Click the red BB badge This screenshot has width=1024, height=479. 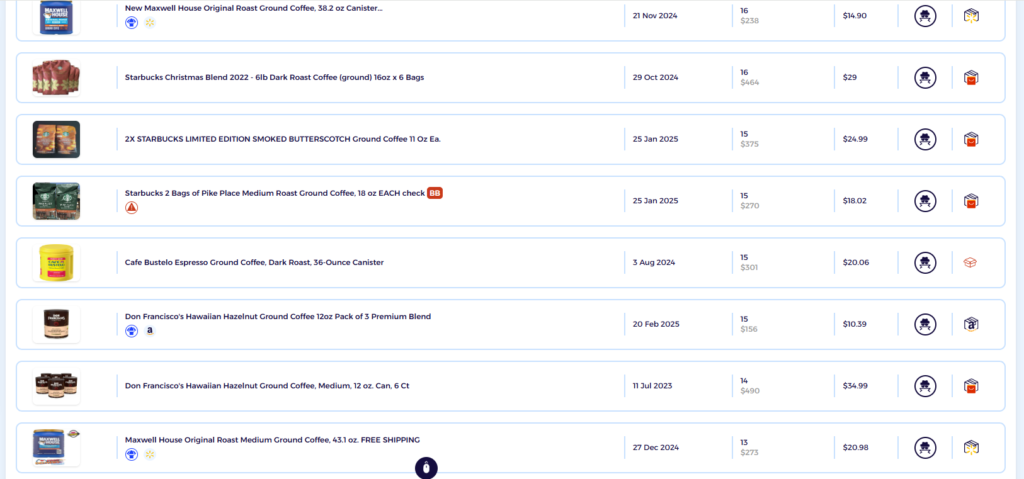click(x=435, y=193)
